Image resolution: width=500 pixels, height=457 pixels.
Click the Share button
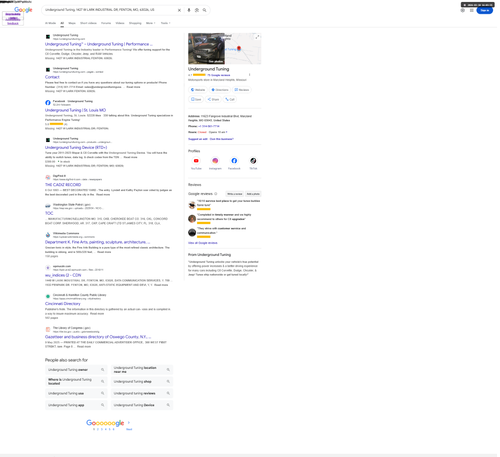tap(213, 99)
